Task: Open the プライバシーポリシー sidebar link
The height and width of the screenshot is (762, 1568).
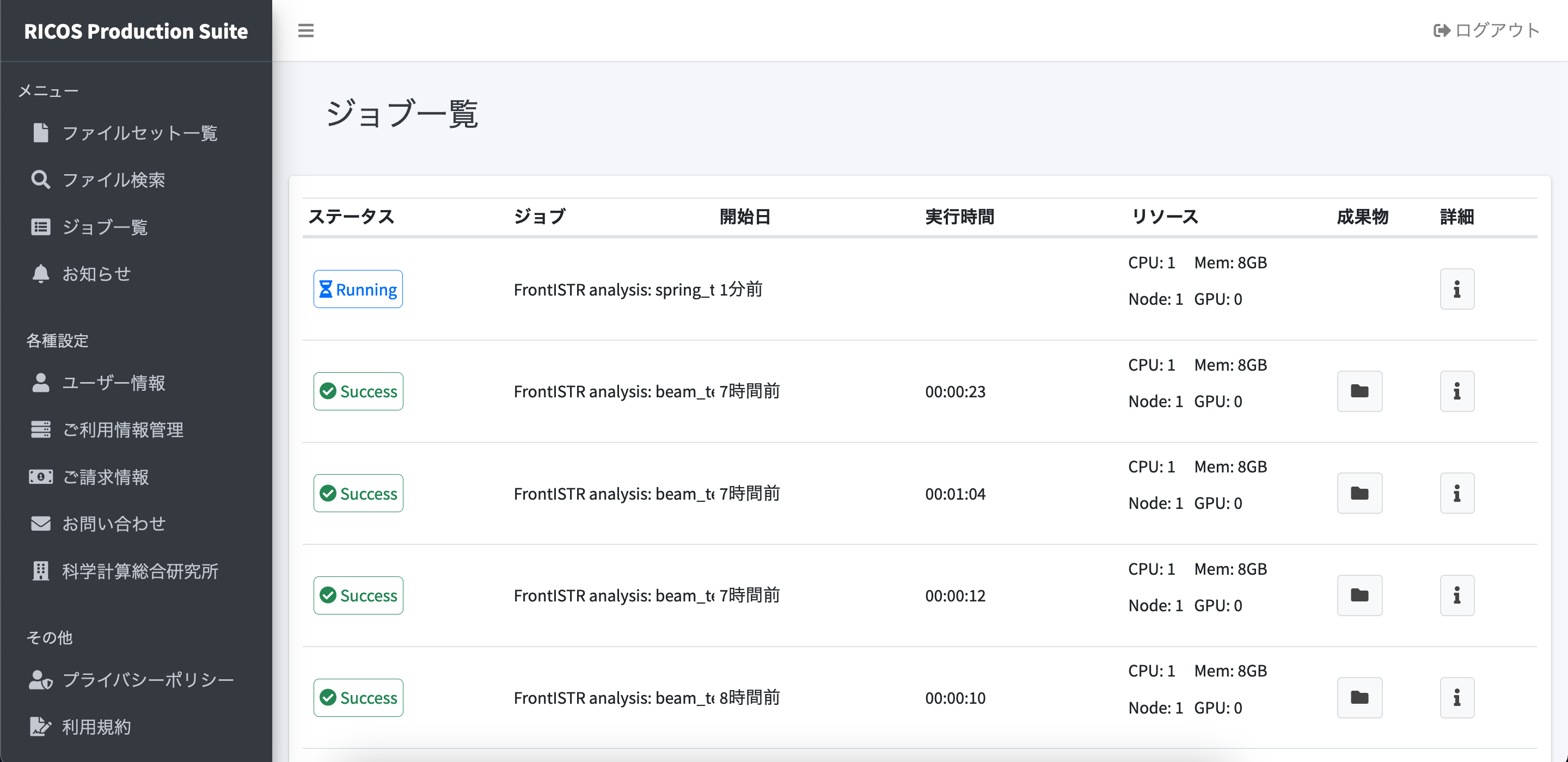Action: pyautogui.click(x=148, y=679)
